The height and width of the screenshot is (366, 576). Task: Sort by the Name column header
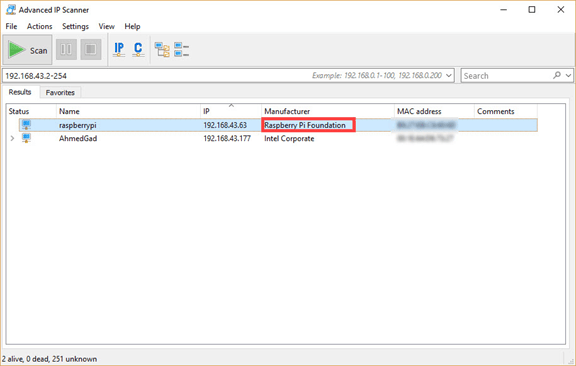click(x=128, y=111)
